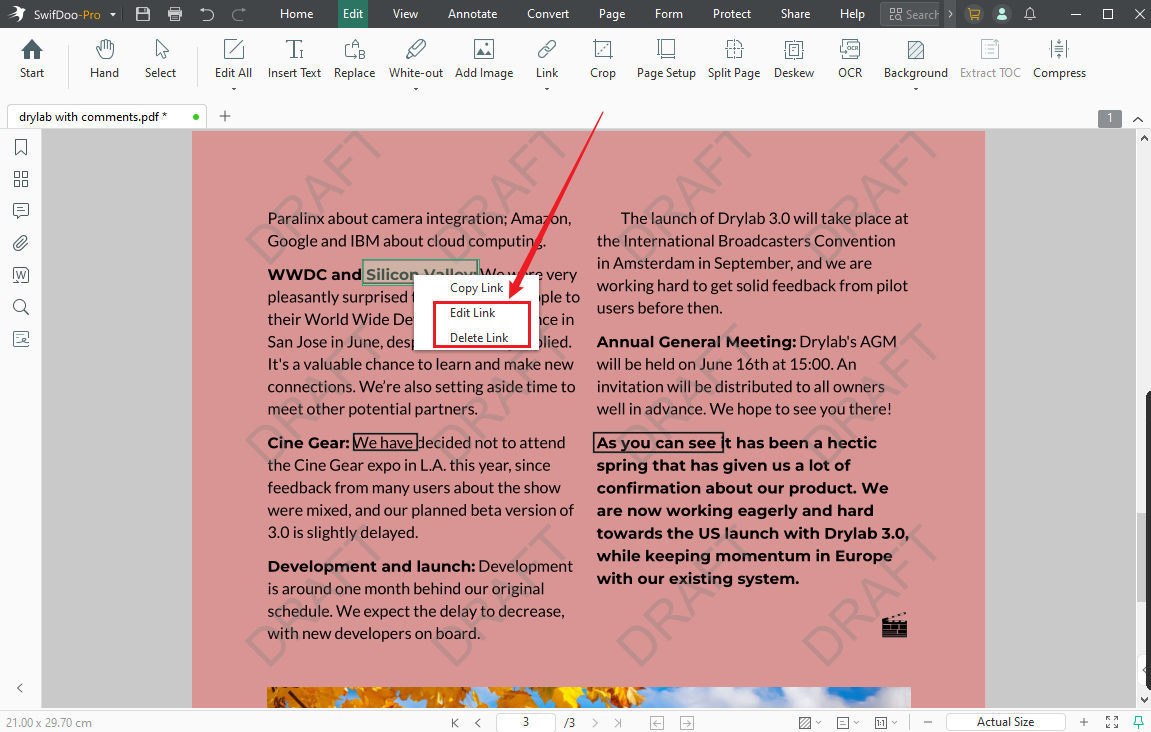
Task: Activate the Select arrow tool
Action: tap(160, 59)
